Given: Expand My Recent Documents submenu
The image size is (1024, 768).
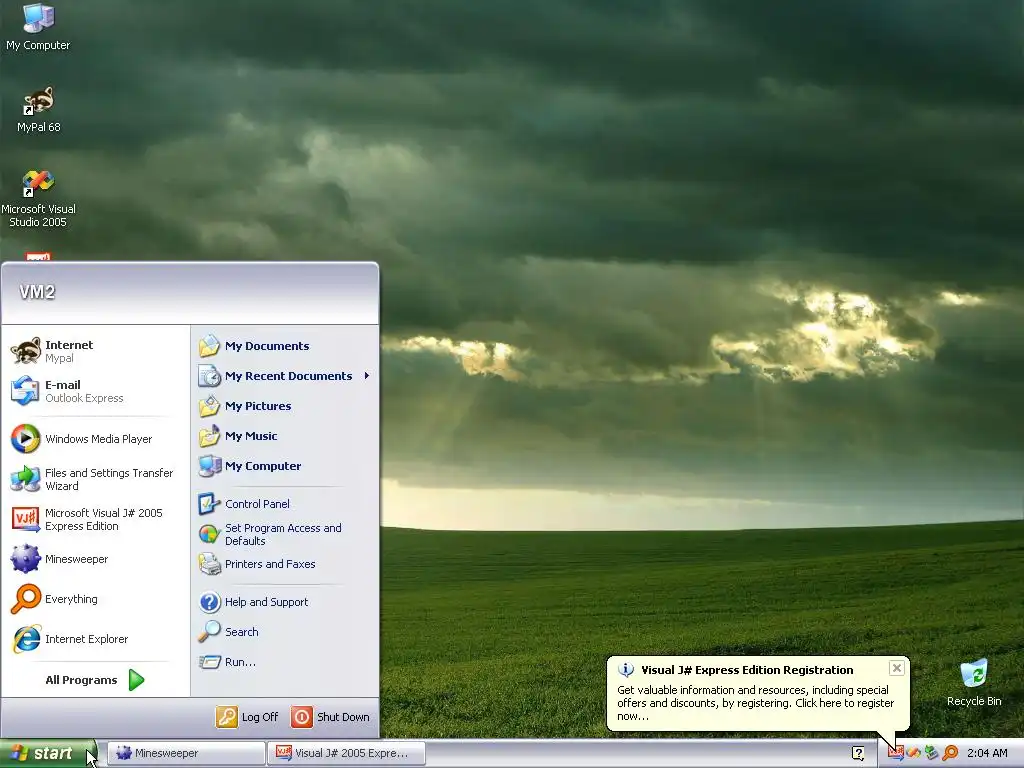Looking at the screenshot, I should point(285,376).
